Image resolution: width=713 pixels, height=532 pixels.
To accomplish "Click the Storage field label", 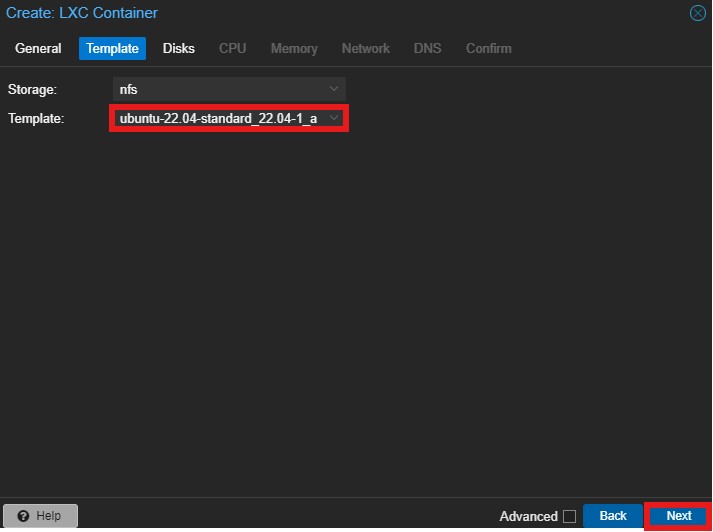I will (x=30, y=89).
